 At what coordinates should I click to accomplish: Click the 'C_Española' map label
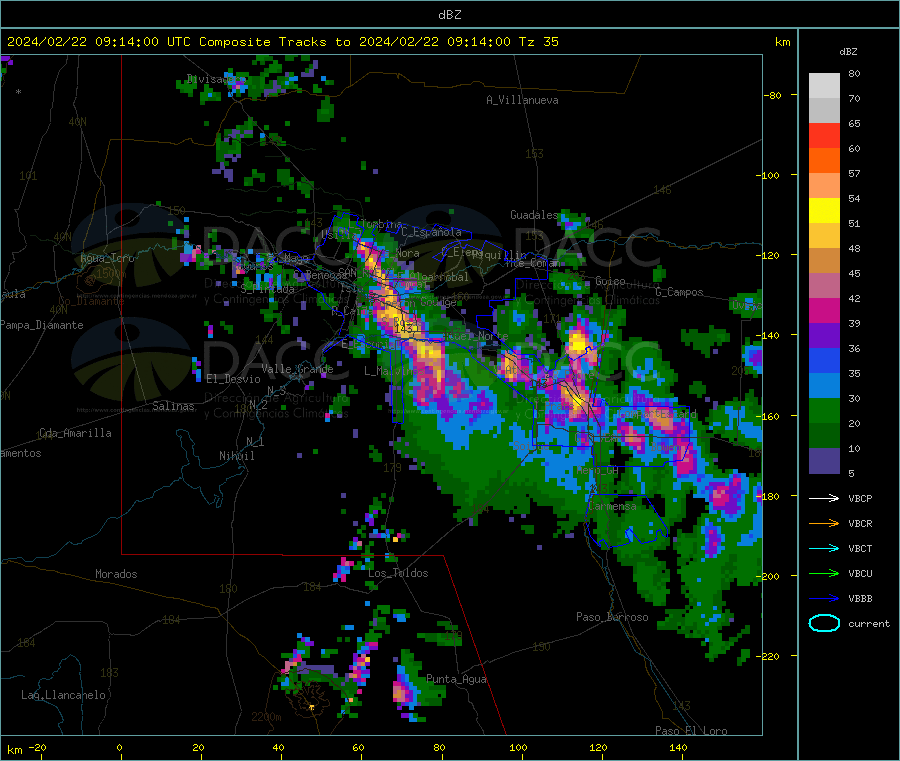pos(432,232)
